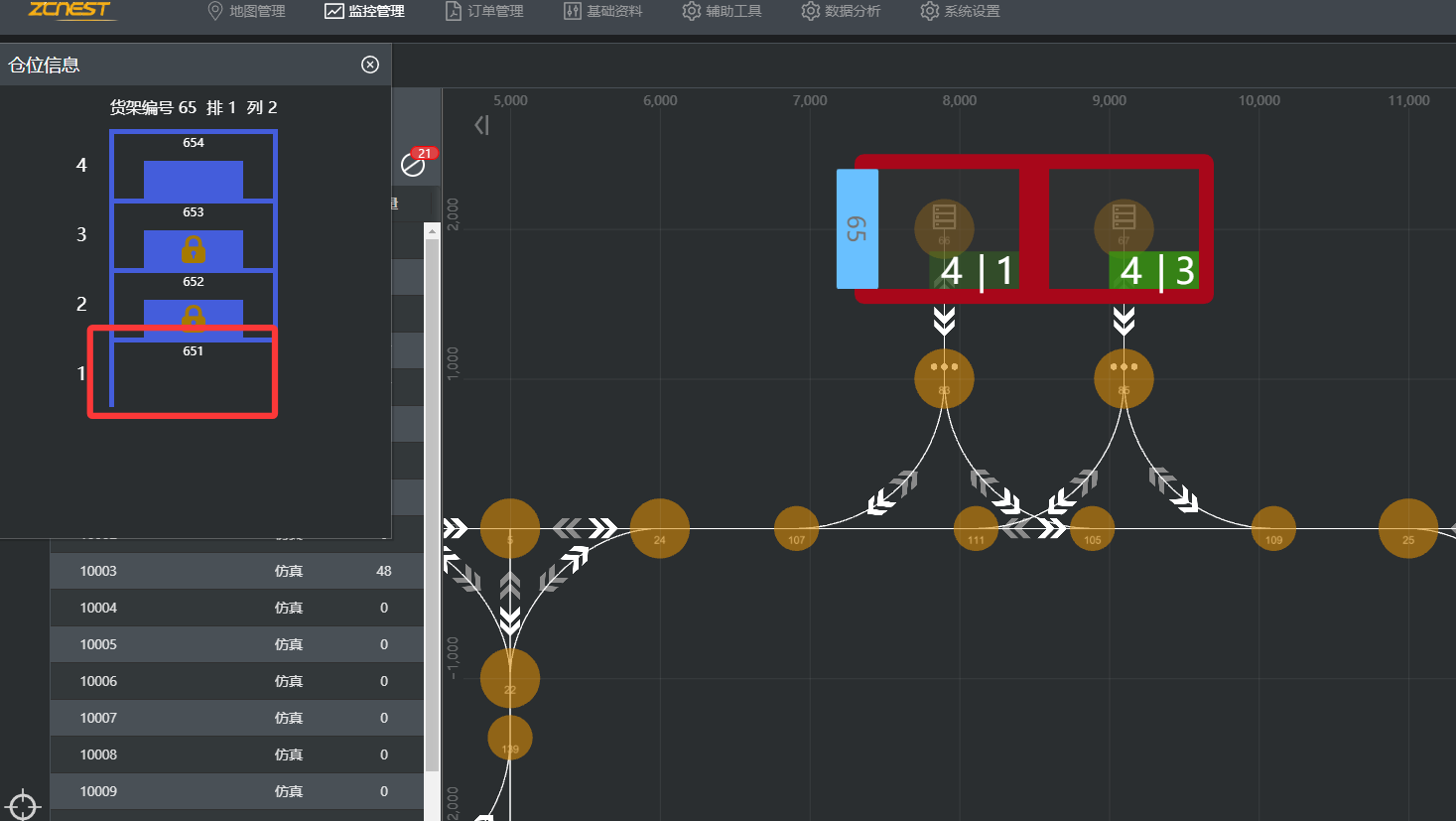Click the blue shelf 65 block on the map
This screenshot has height=821, width=1456.
click(x=858, y=229)
